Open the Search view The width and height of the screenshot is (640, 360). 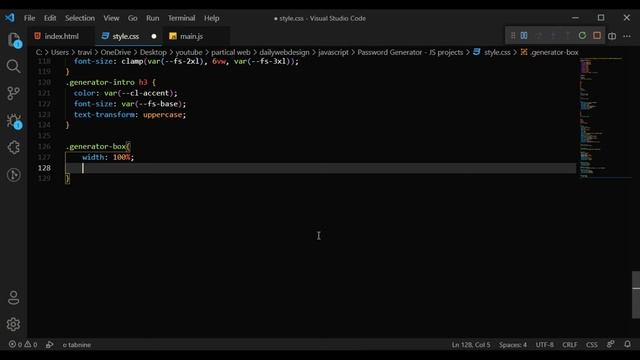[13, 66]
